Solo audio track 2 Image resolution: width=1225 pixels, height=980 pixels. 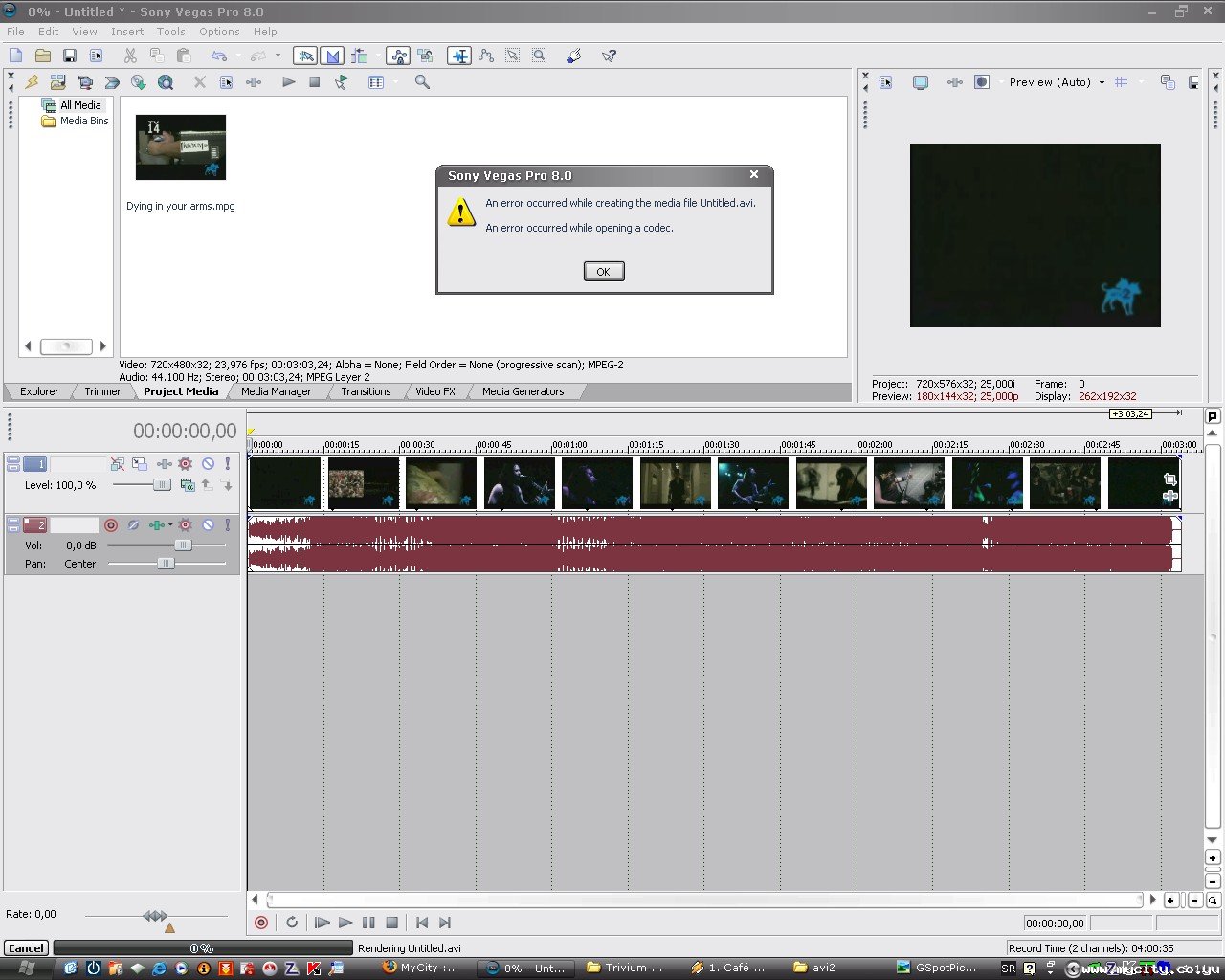tap(228, 525)
